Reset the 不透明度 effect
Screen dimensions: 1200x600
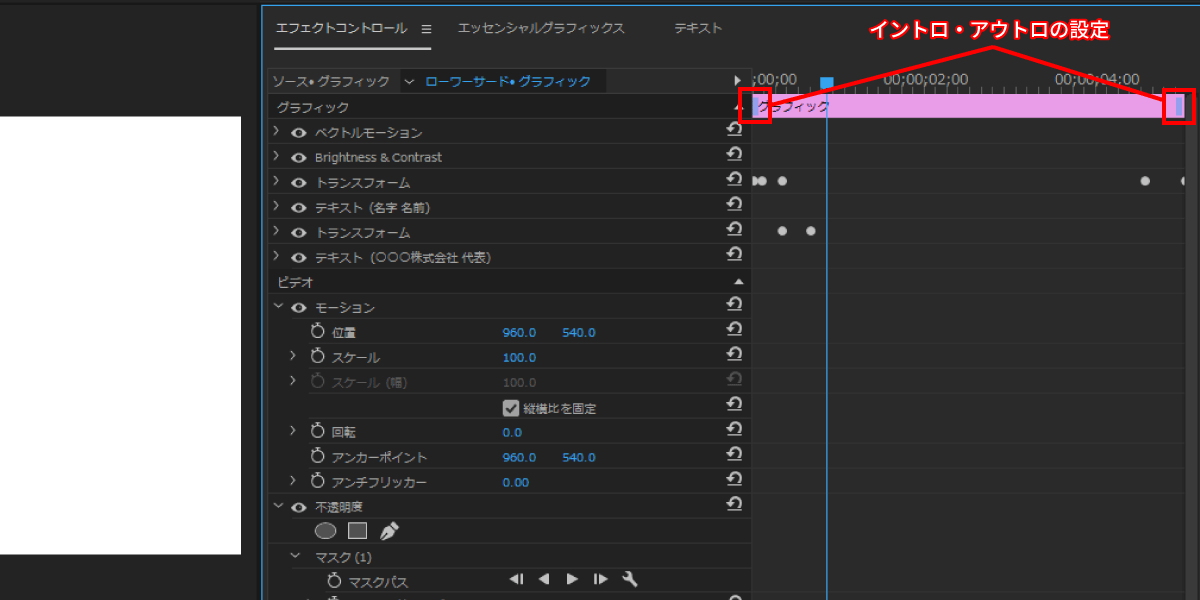coord(734,505)
